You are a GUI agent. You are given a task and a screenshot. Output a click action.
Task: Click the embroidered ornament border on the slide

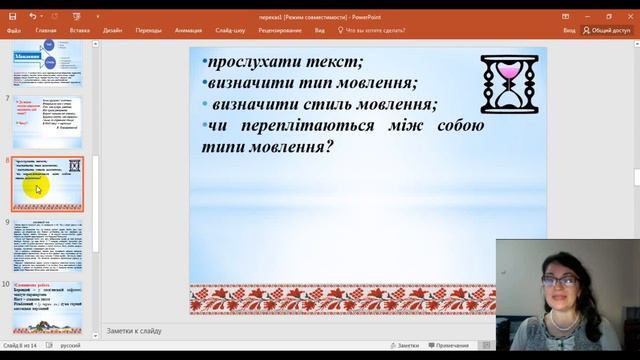tap(343, 300)
